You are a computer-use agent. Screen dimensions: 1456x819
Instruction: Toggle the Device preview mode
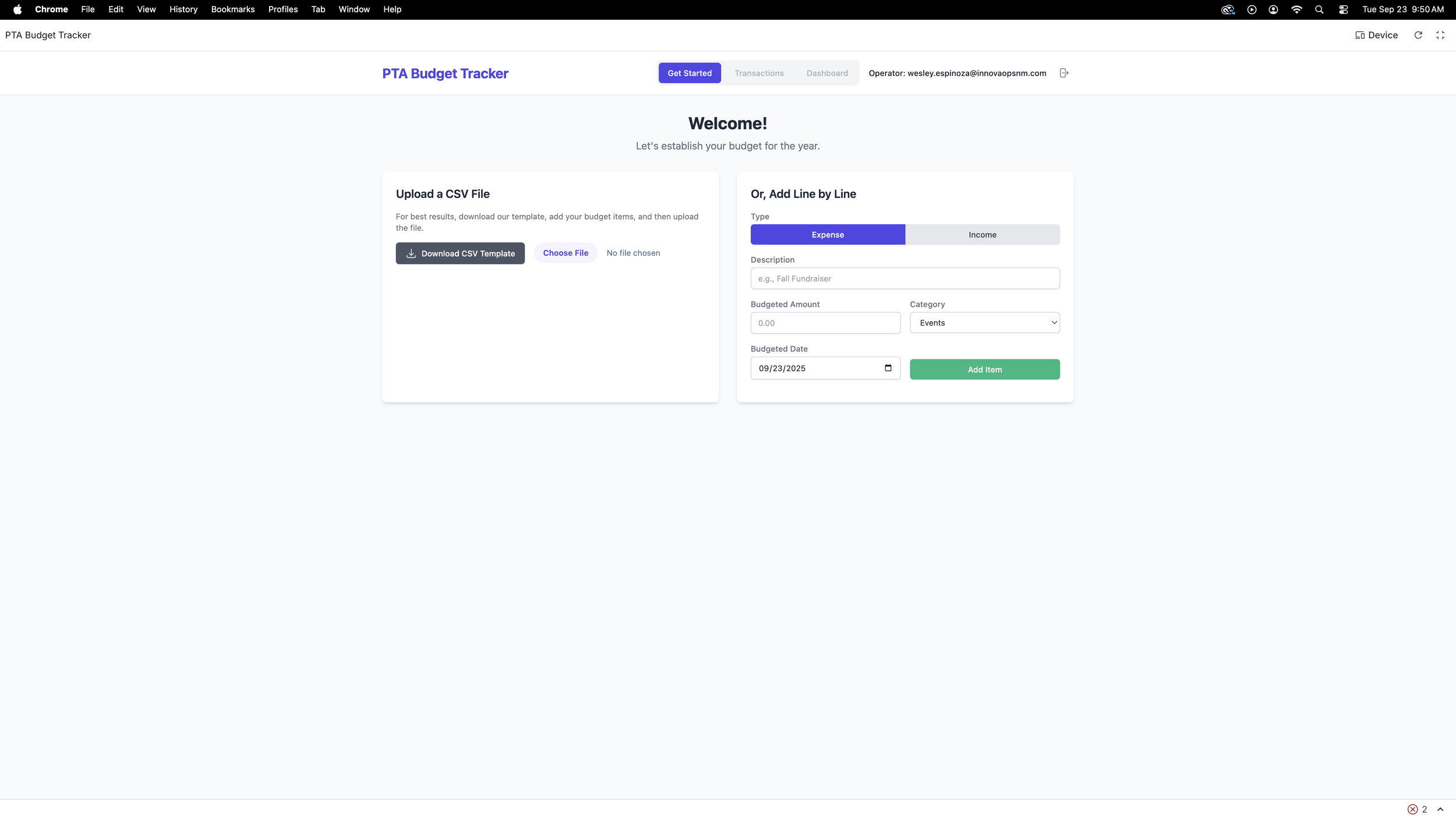coord(1376,35)
